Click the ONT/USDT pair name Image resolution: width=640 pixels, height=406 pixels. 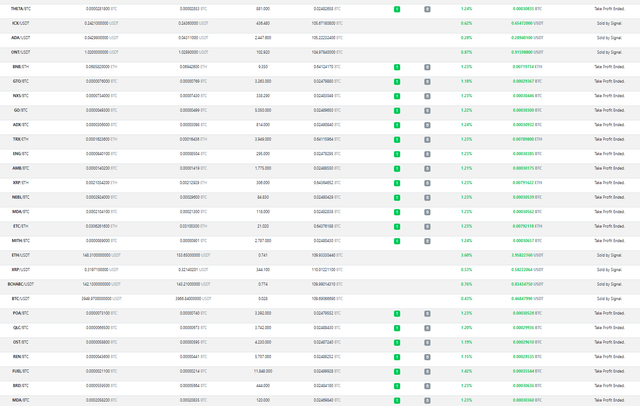click(x=20, y=52)
